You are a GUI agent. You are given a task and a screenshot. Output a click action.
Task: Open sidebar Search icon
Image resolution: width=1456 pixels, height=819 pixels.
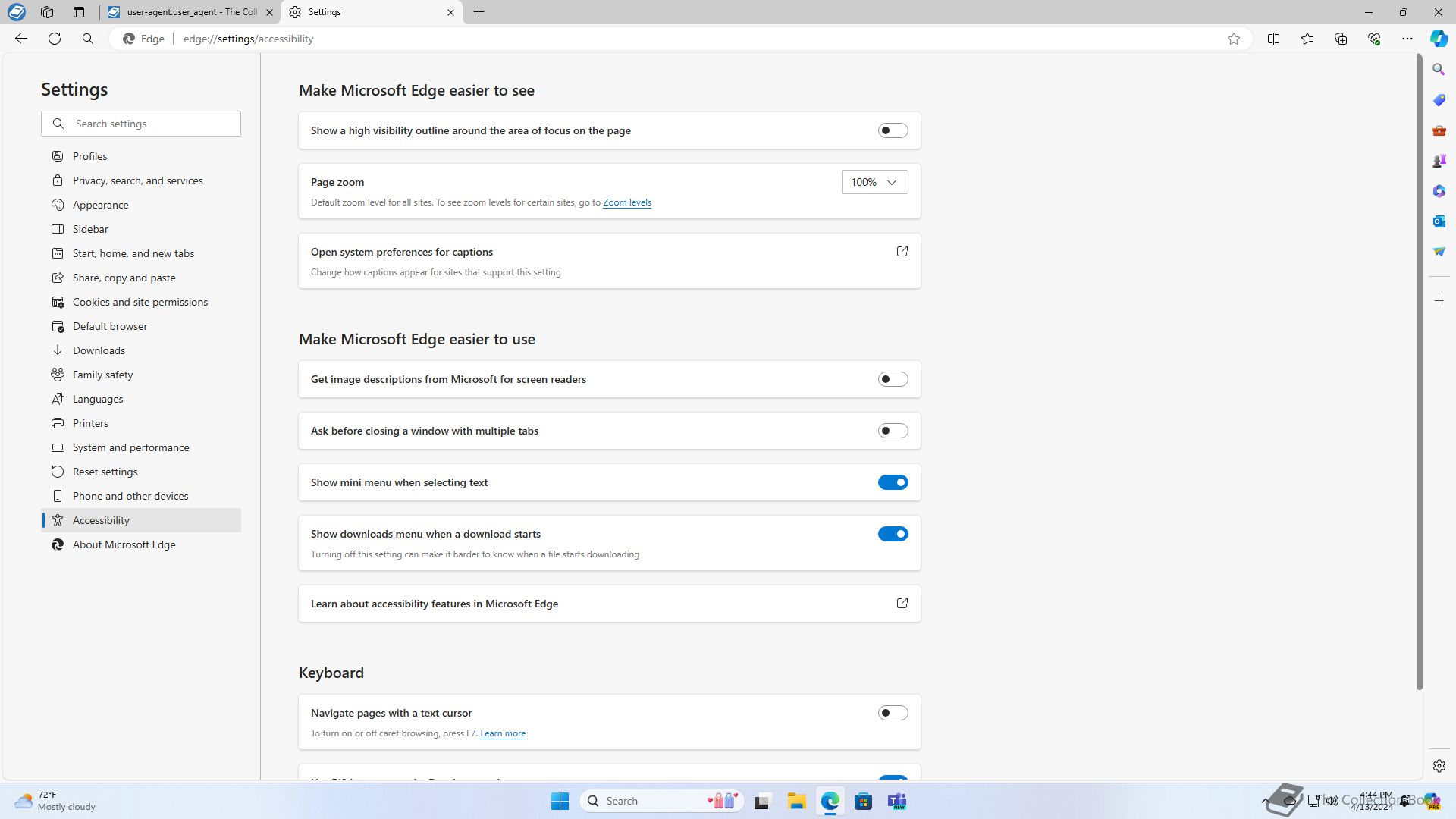pyautogui.click(x=1439, y=70)
